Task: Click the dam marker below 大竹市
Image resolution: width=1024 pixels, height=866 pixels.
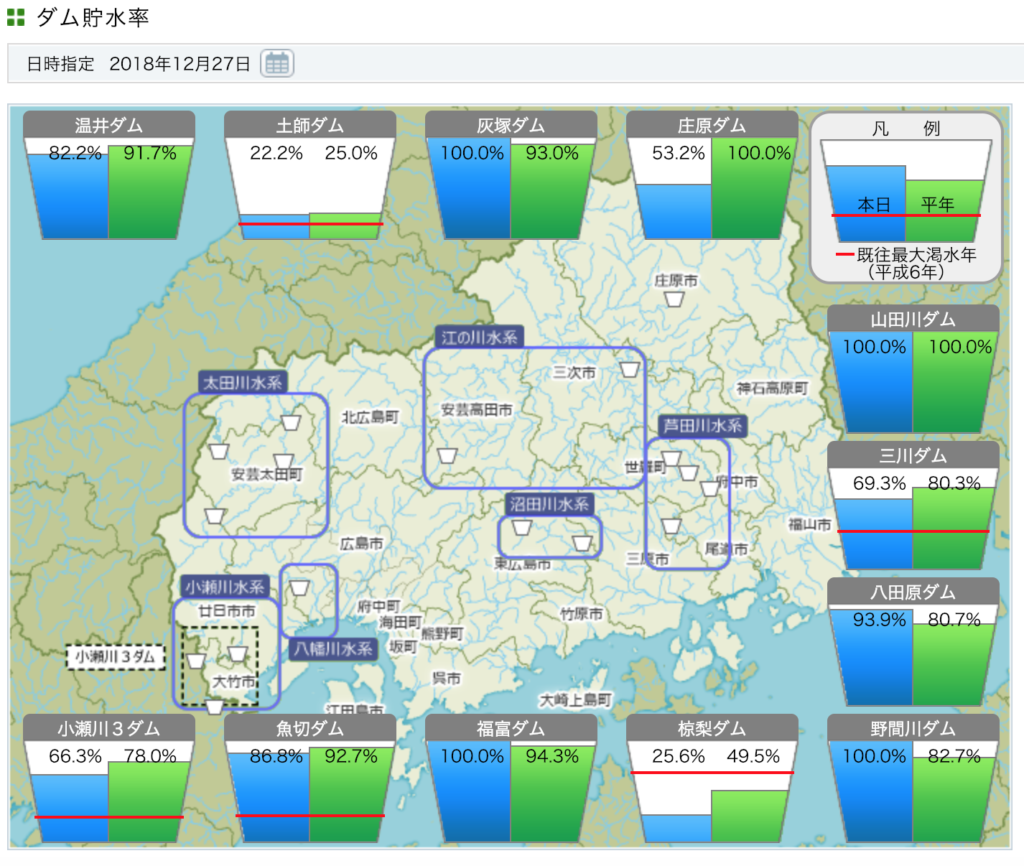Action: pos(214,706)
